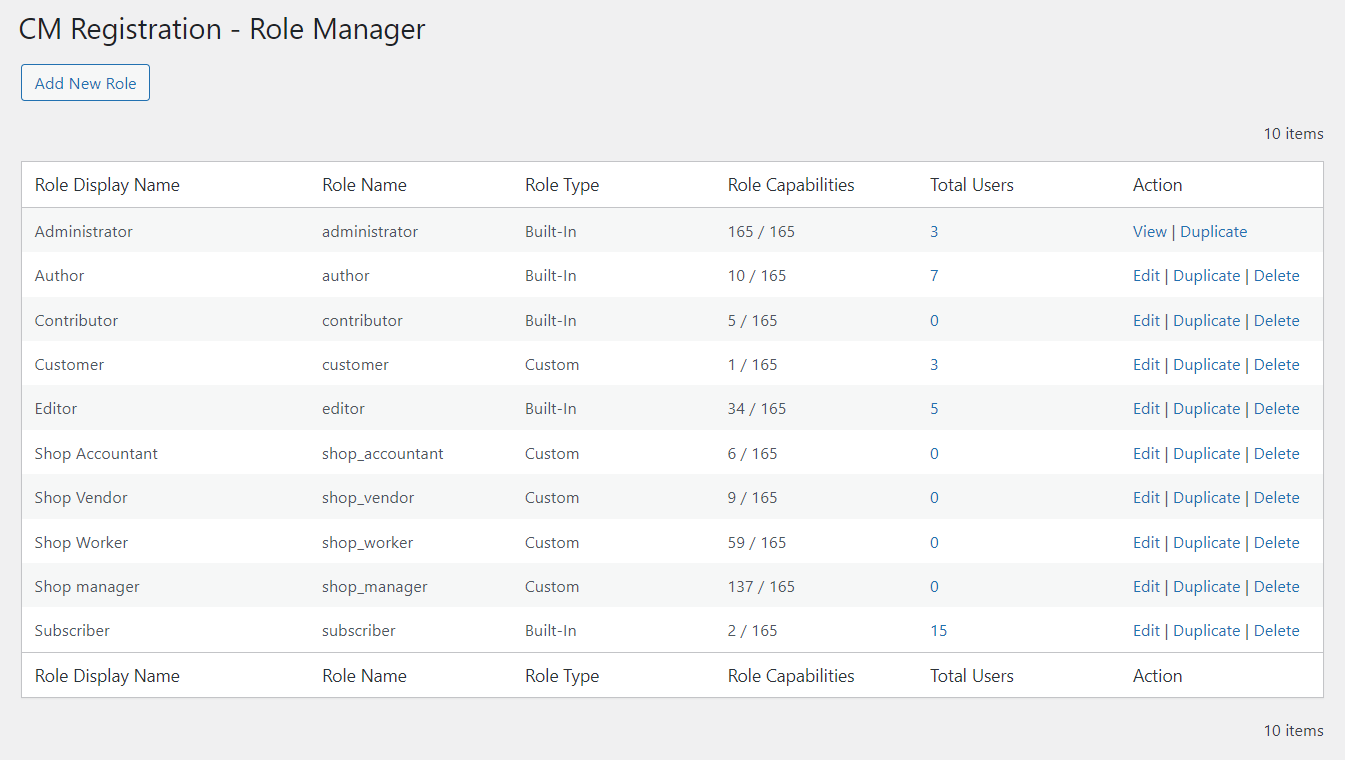View the Administrator role
The width and height of the screenshot is (1345, 760).
1149,231
